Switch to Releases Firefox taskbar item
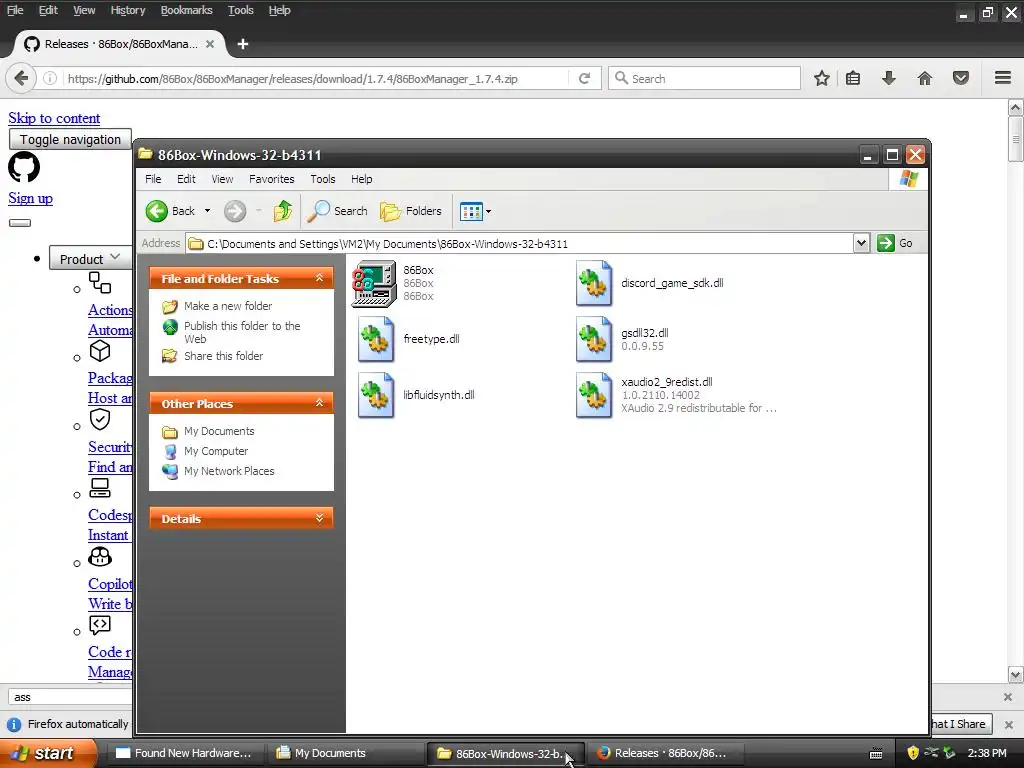 tap(663, 753)
